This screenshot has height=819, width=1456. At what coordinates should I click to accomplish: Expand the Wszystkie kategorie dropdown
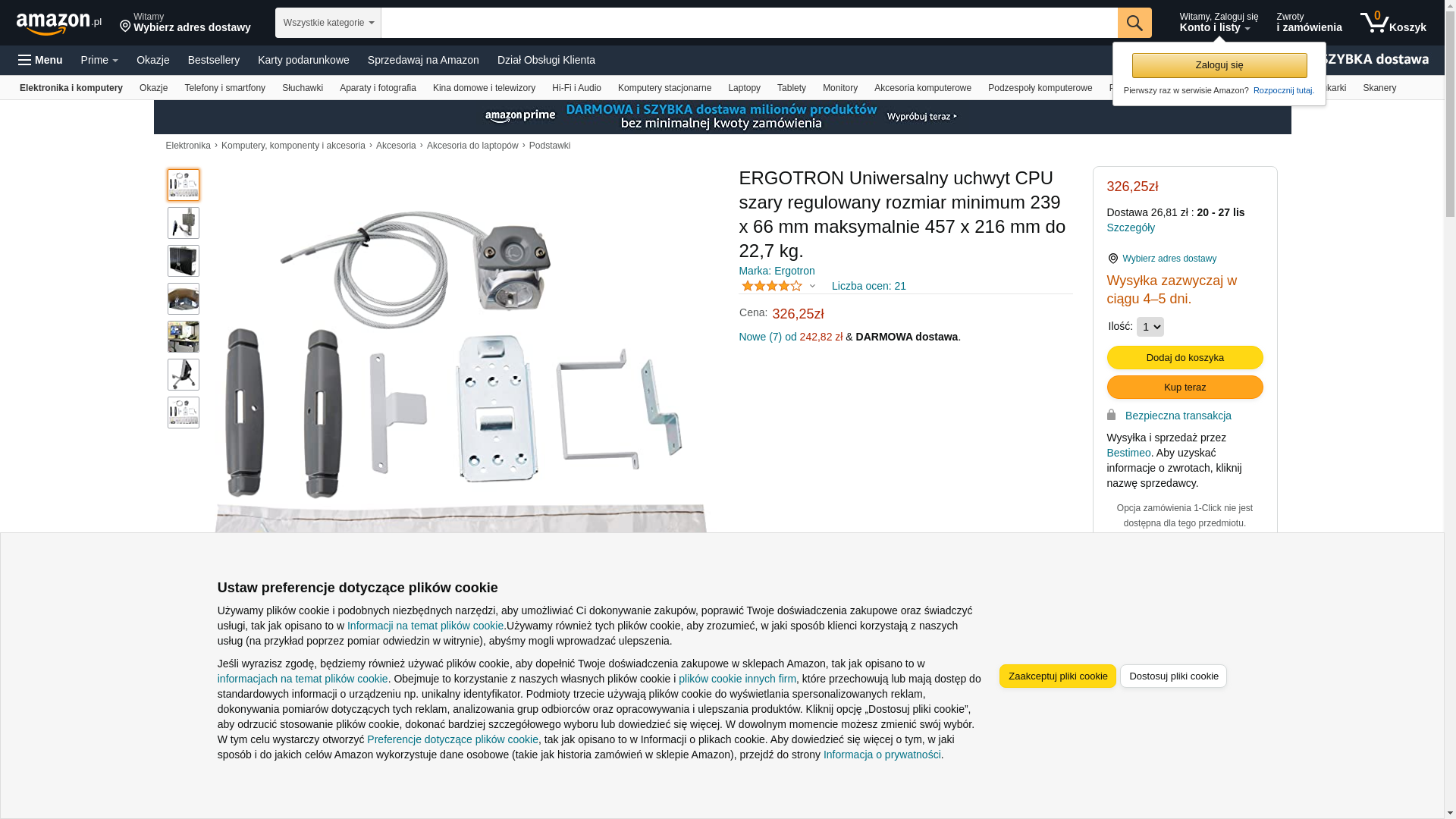(x=328, y=23)
